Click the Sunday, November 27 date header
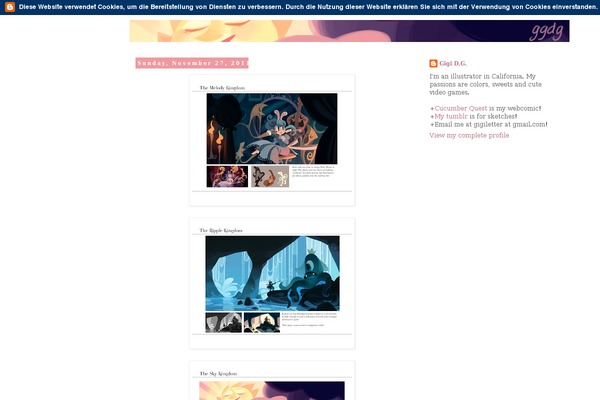This screenshot has height=400, width=600. click(x=192, y=63)
